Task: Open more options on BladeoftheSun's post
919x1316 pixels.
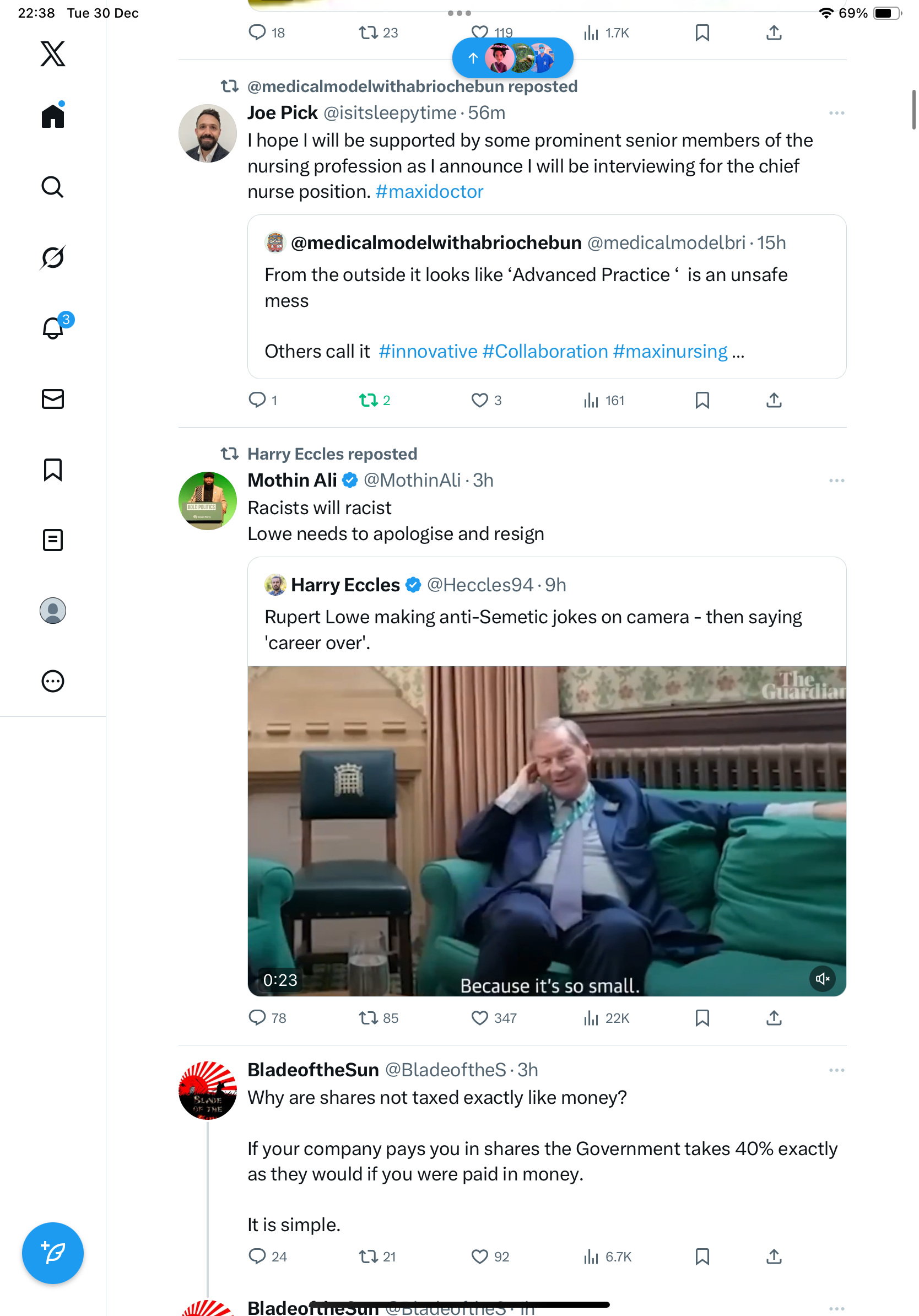Action: pos(836,1070)
